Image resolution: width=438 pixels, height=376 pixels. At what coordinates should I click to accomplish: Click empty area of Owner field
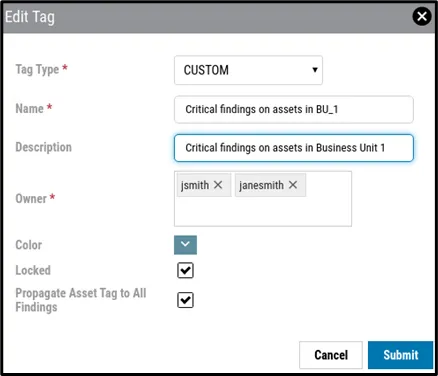point(263,212)
